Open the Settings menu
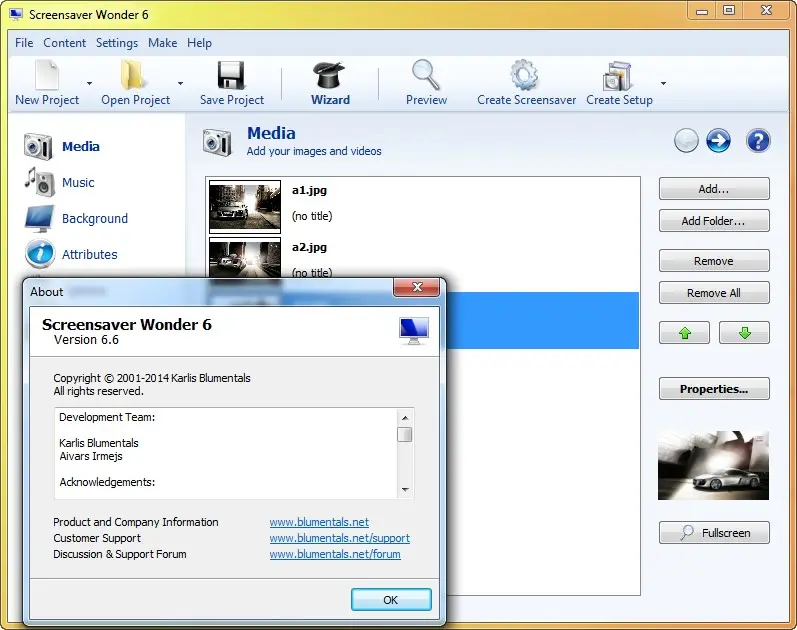 pos(117,43)
